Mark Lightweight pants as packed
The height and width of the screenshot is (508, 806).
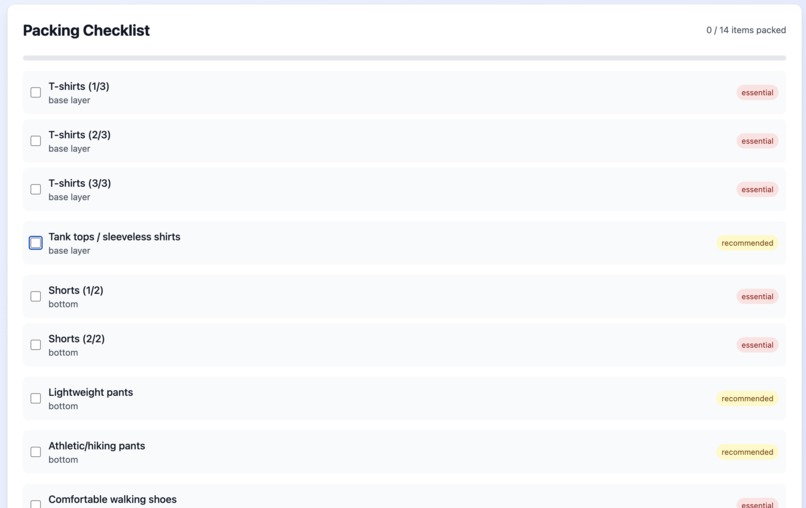(x=35, y=398)
